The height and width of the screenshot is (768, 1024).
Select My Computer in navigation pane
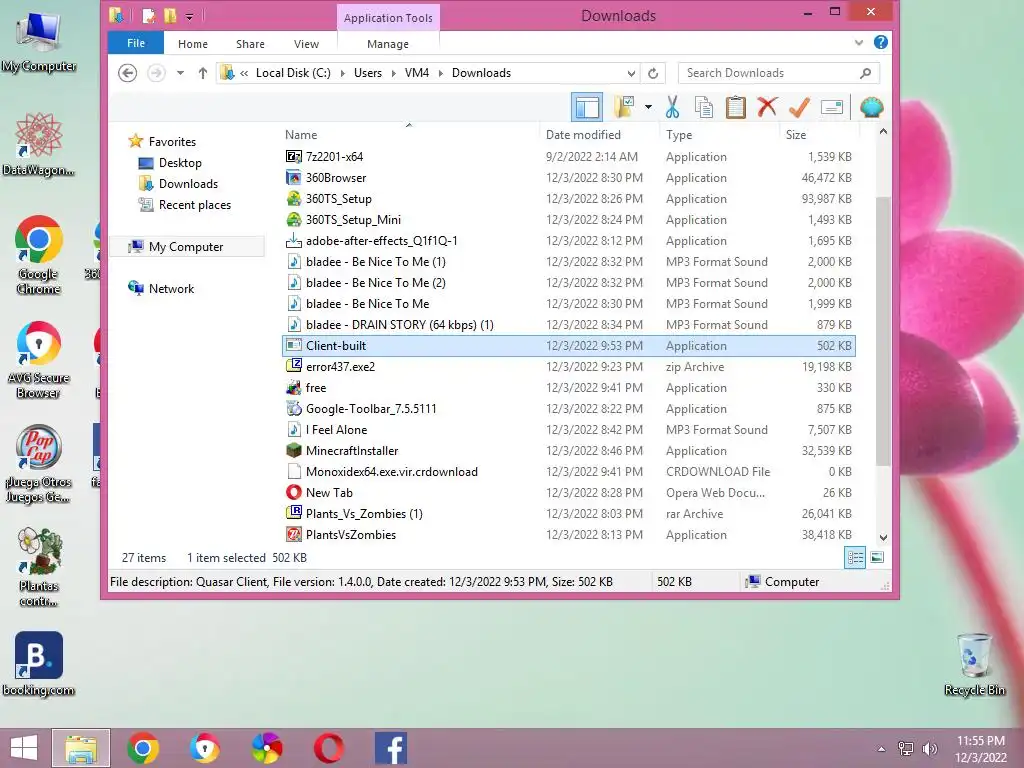coord(185,246)
